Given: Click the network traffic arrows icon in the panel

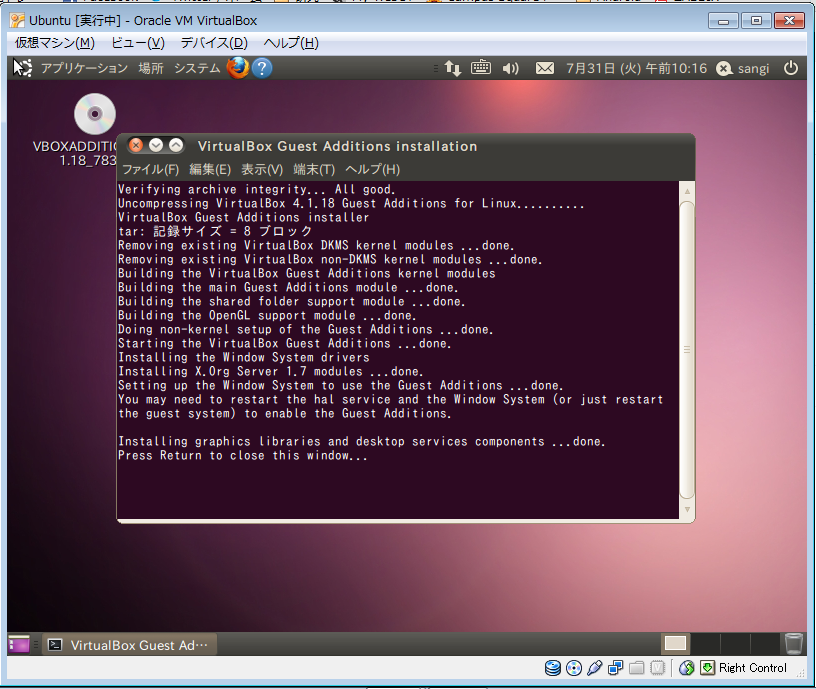Looking at the screenshot, I should 452,67.
